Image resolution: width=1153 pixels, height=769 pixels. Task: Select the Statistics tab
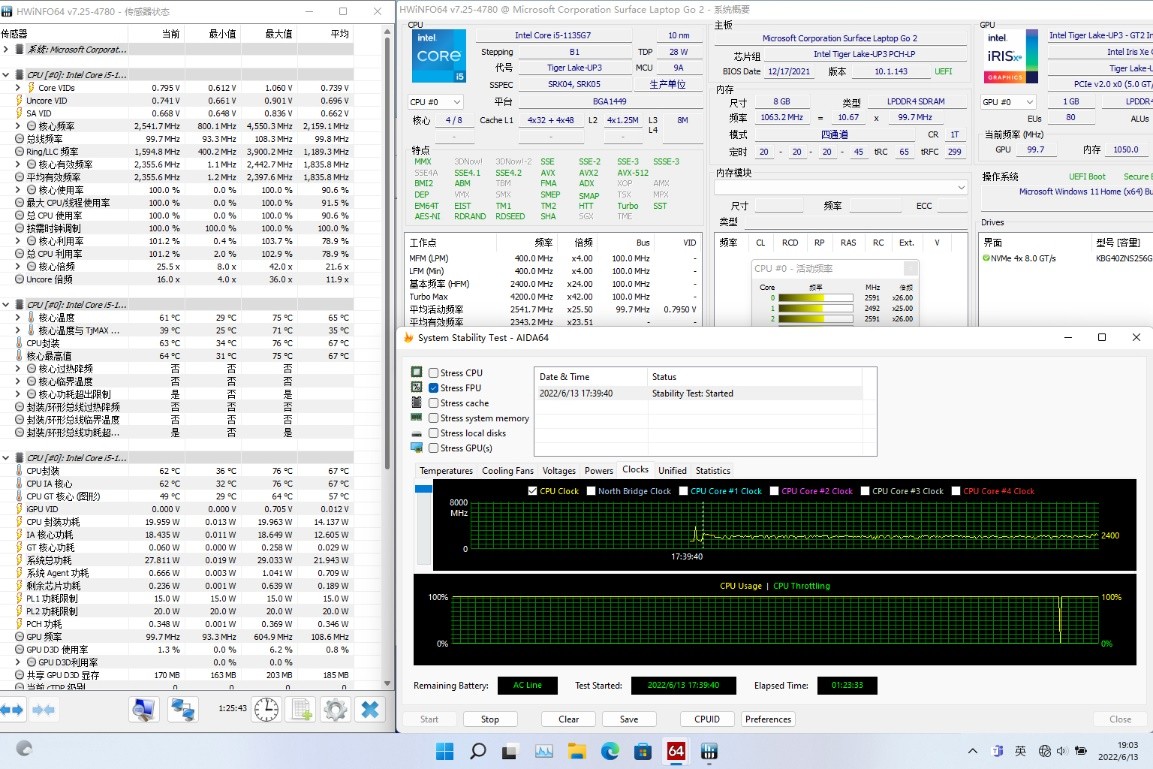pyautogui.click(x=714, y=470)
